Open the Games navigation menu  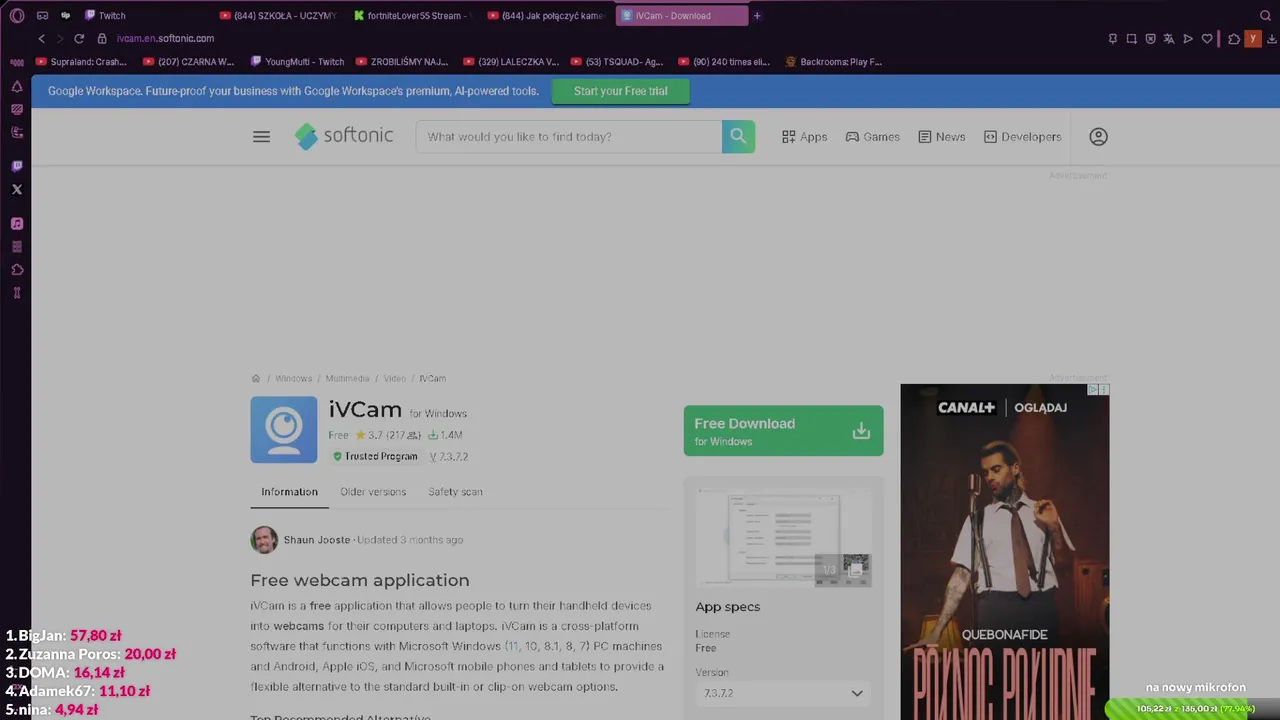(873, 137)
